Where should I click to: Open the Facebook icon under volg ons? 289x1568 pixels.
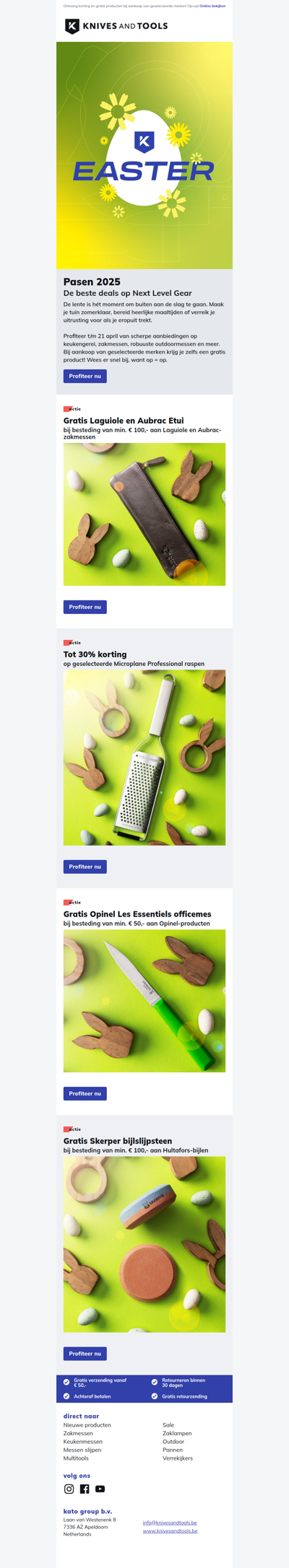[85, 1489]
